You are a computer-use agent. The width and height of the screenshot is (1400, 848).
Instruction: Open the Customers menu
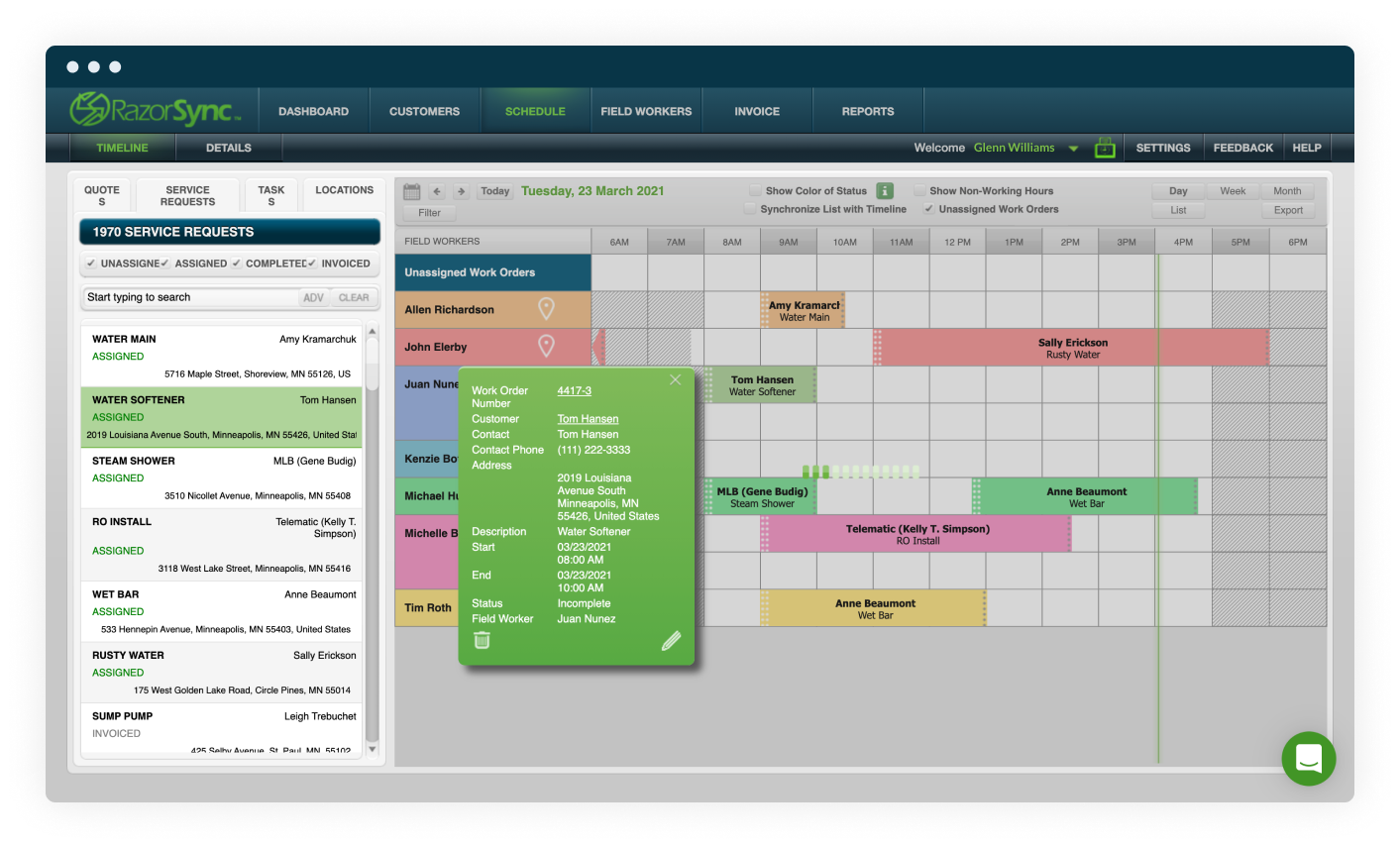click(424, 111)
